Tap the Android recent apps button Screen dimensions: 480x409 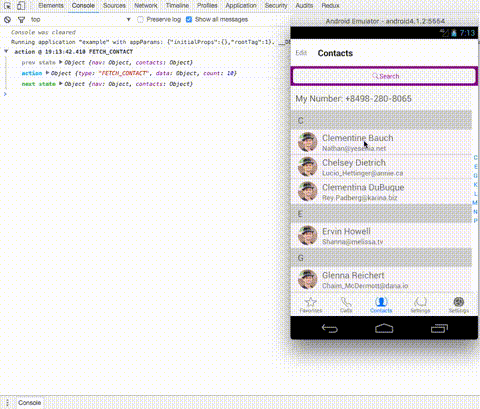(x=439, y=328)
